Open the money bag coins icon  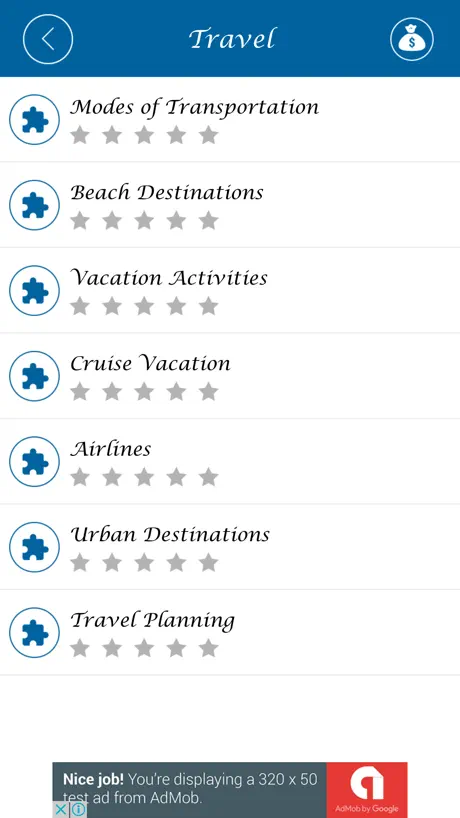click(412, 39)
